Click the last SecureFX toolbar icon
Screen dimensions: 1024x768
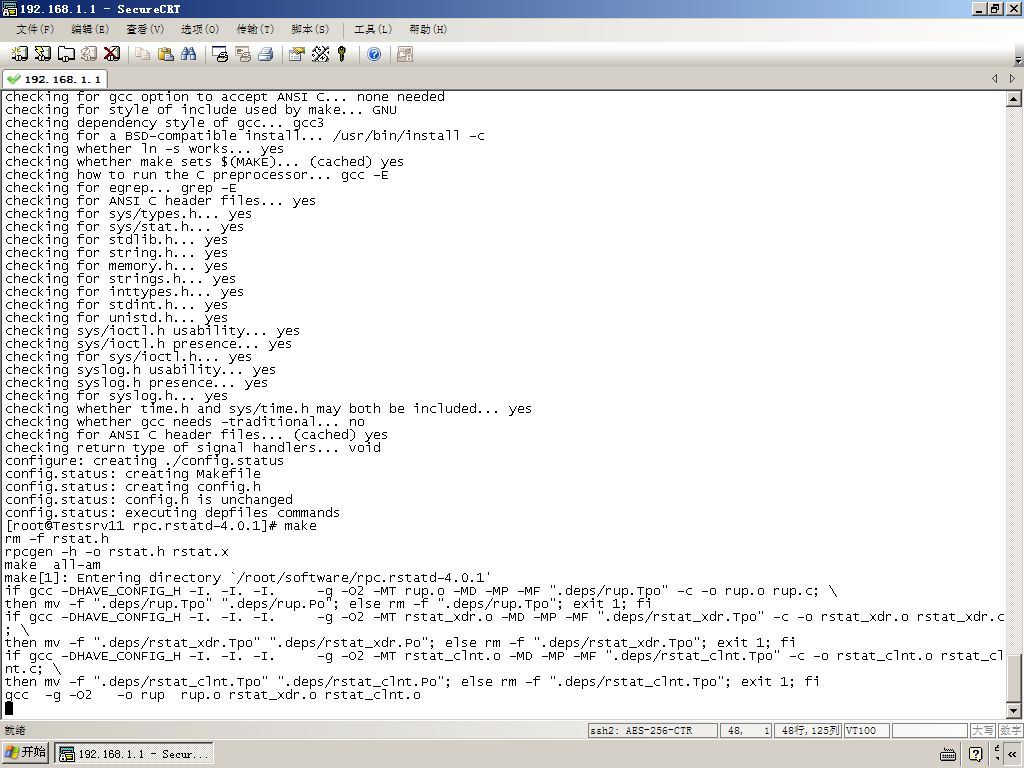click(x=405, y=54)
